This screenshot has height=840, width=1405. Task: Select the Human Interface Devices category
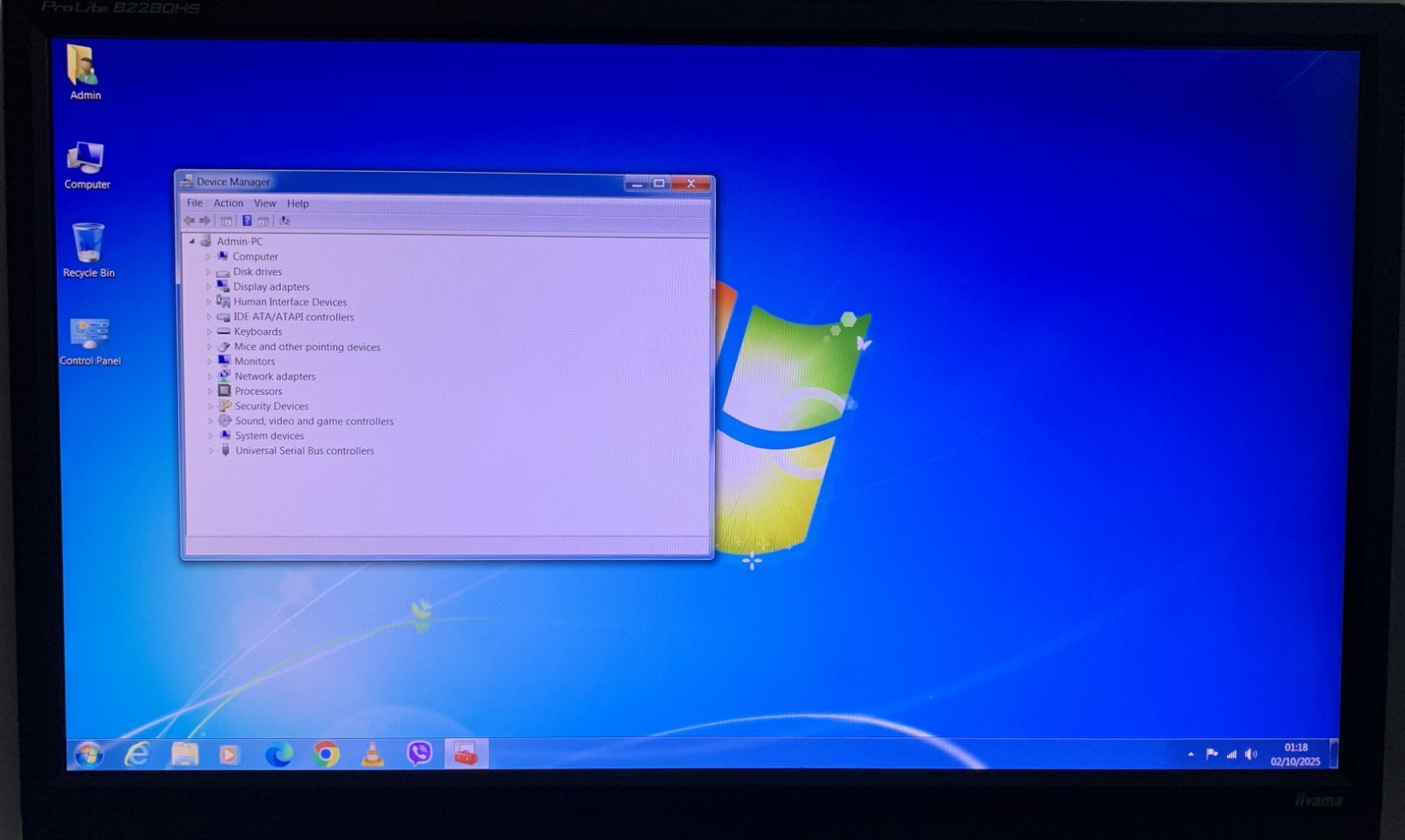pos(282,302)
